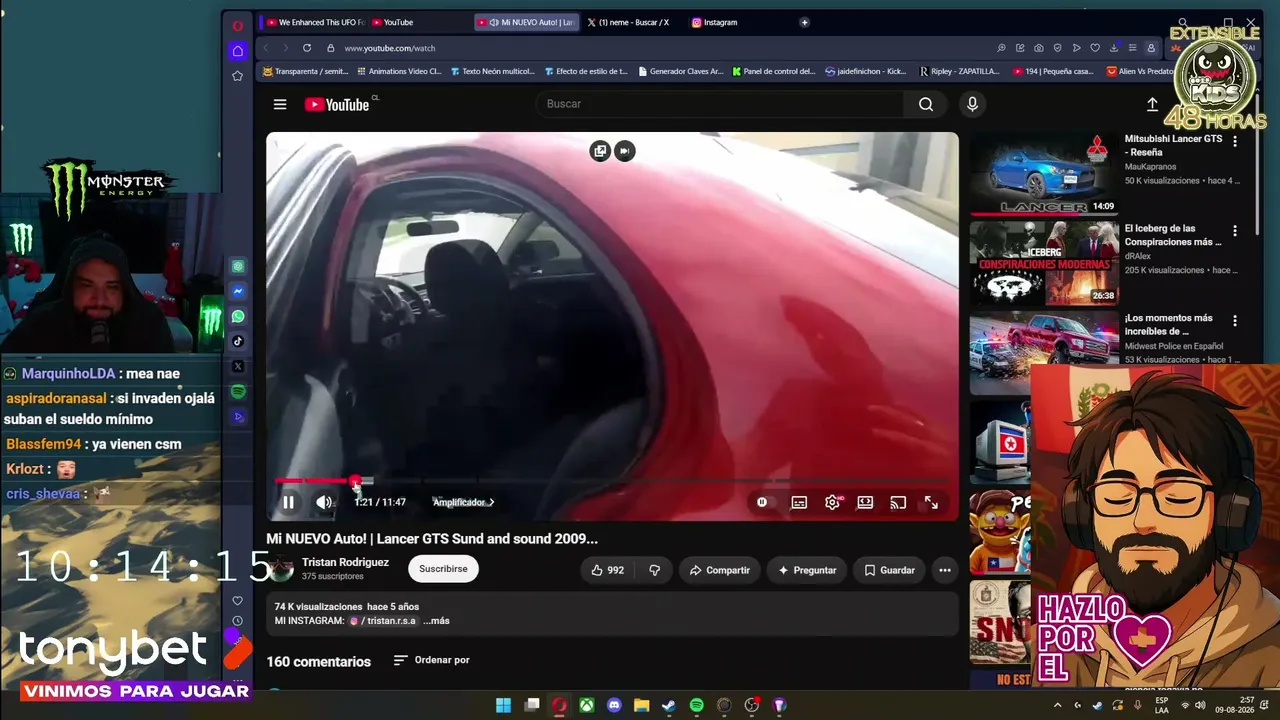Open video player settings gear
The image size is (1280, 720).
(x=832, y=502)
